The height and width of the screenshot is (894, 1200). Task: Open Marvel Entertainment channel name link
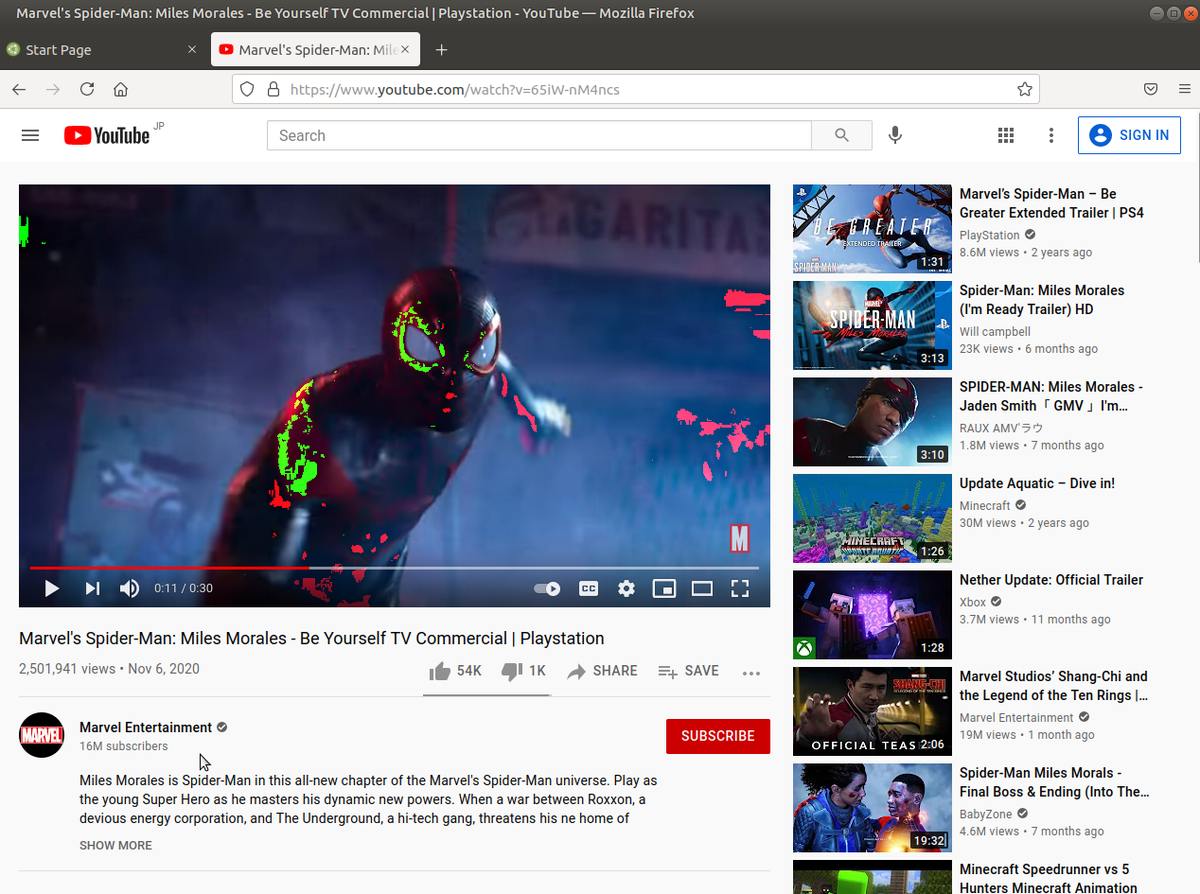(146, 727)
